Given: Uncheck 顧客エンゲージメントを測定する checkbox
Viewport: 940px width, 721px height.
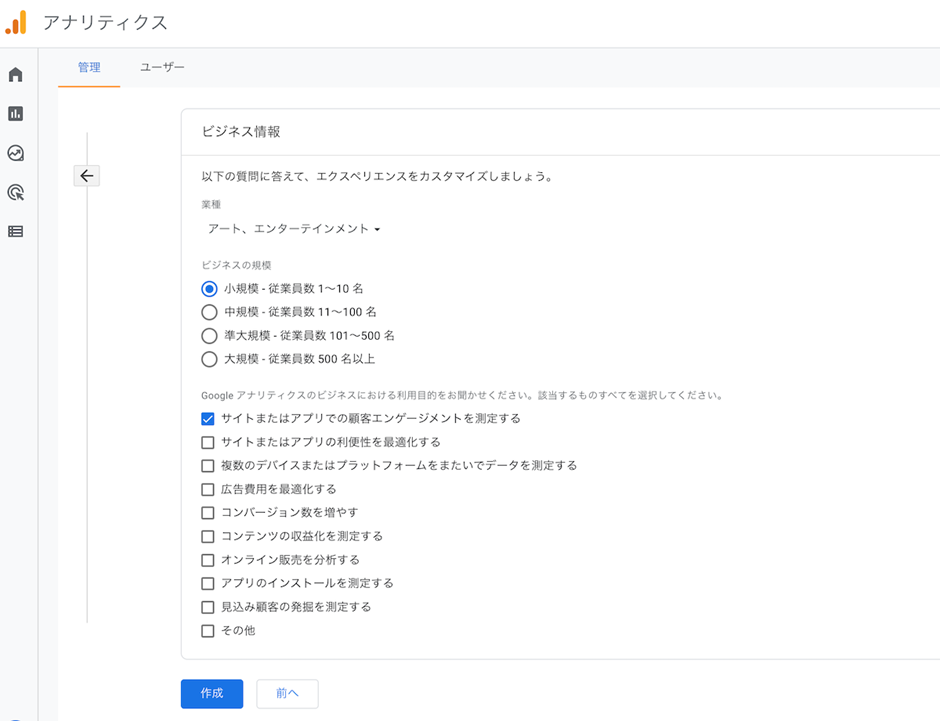Looking at the screenshot, I should 208,418.
